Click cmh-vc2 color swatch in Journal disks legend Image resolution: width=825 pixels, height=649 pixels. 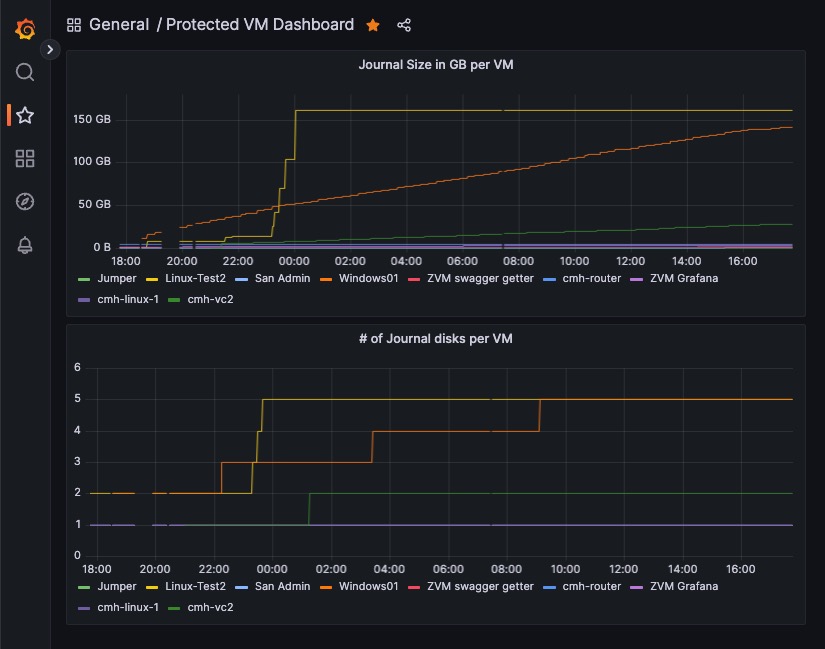[174, 608]
